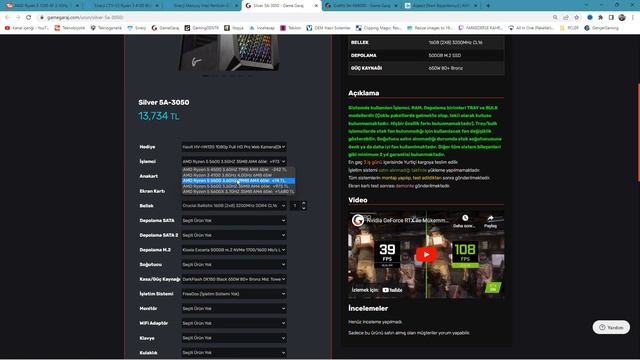Open the Kulaklık headset dropdown
The width and height of the screenshot is (640, 360).
click(234, 353)
